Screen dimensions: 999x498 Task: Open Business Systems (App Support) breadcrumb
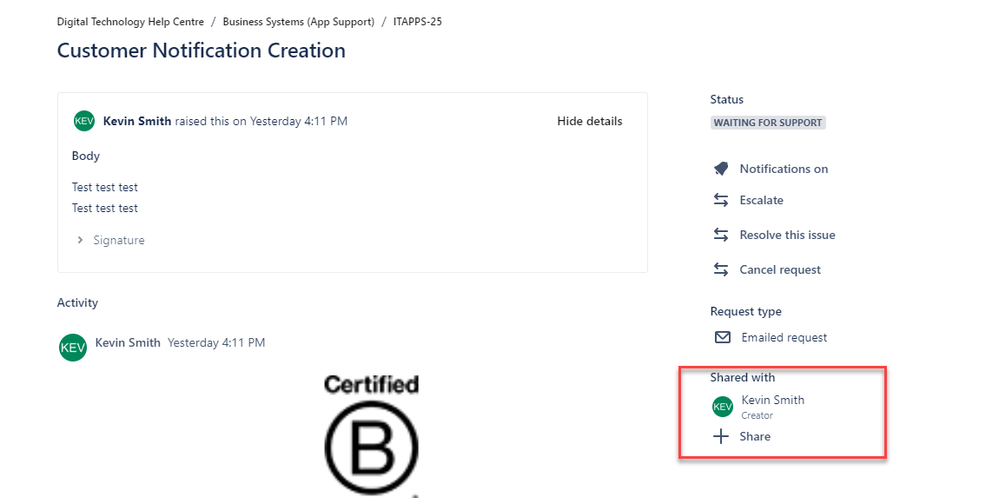tap(298, 22)
